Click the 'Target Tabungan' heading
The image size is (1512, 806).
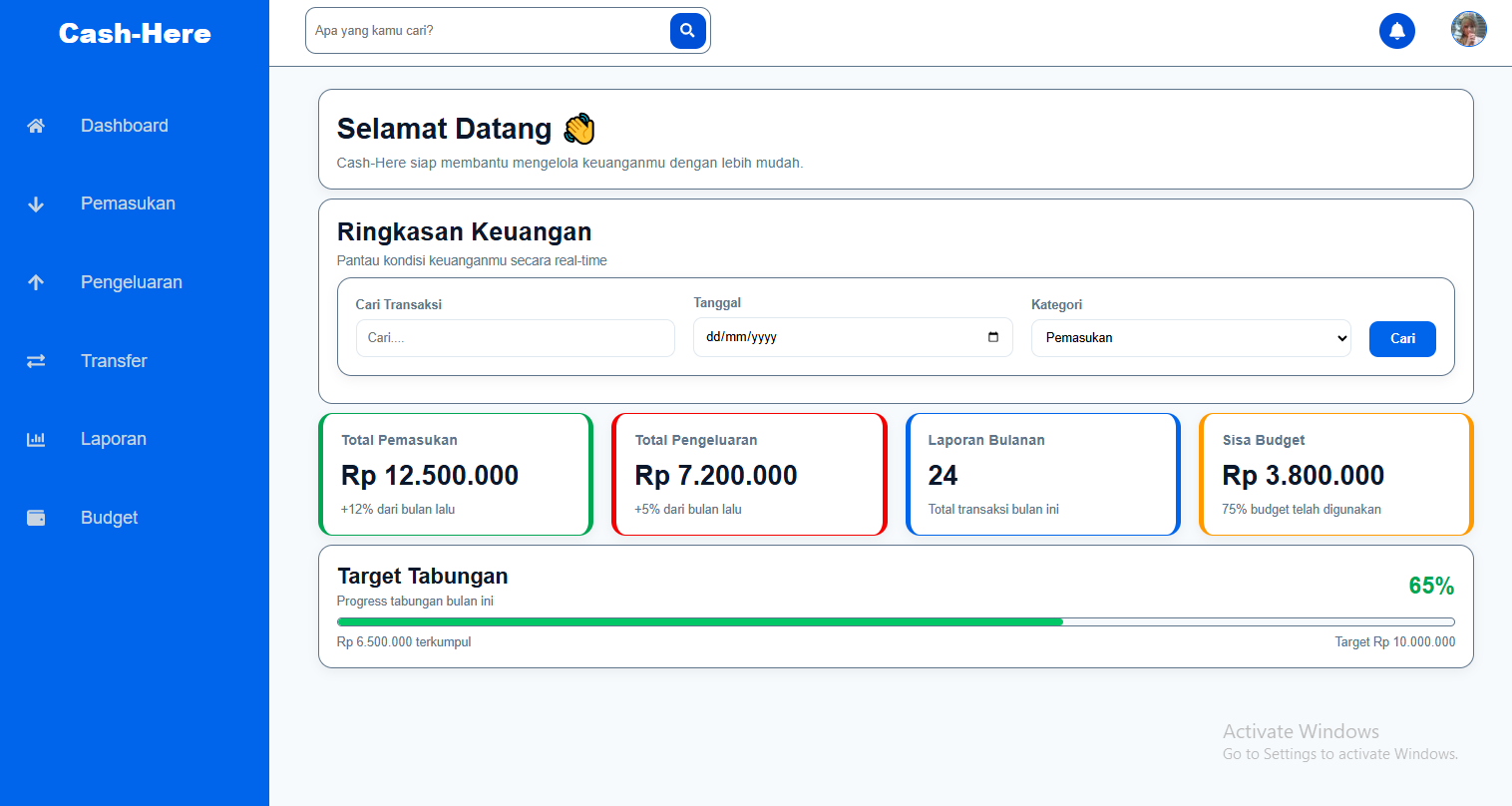(423, 577)
